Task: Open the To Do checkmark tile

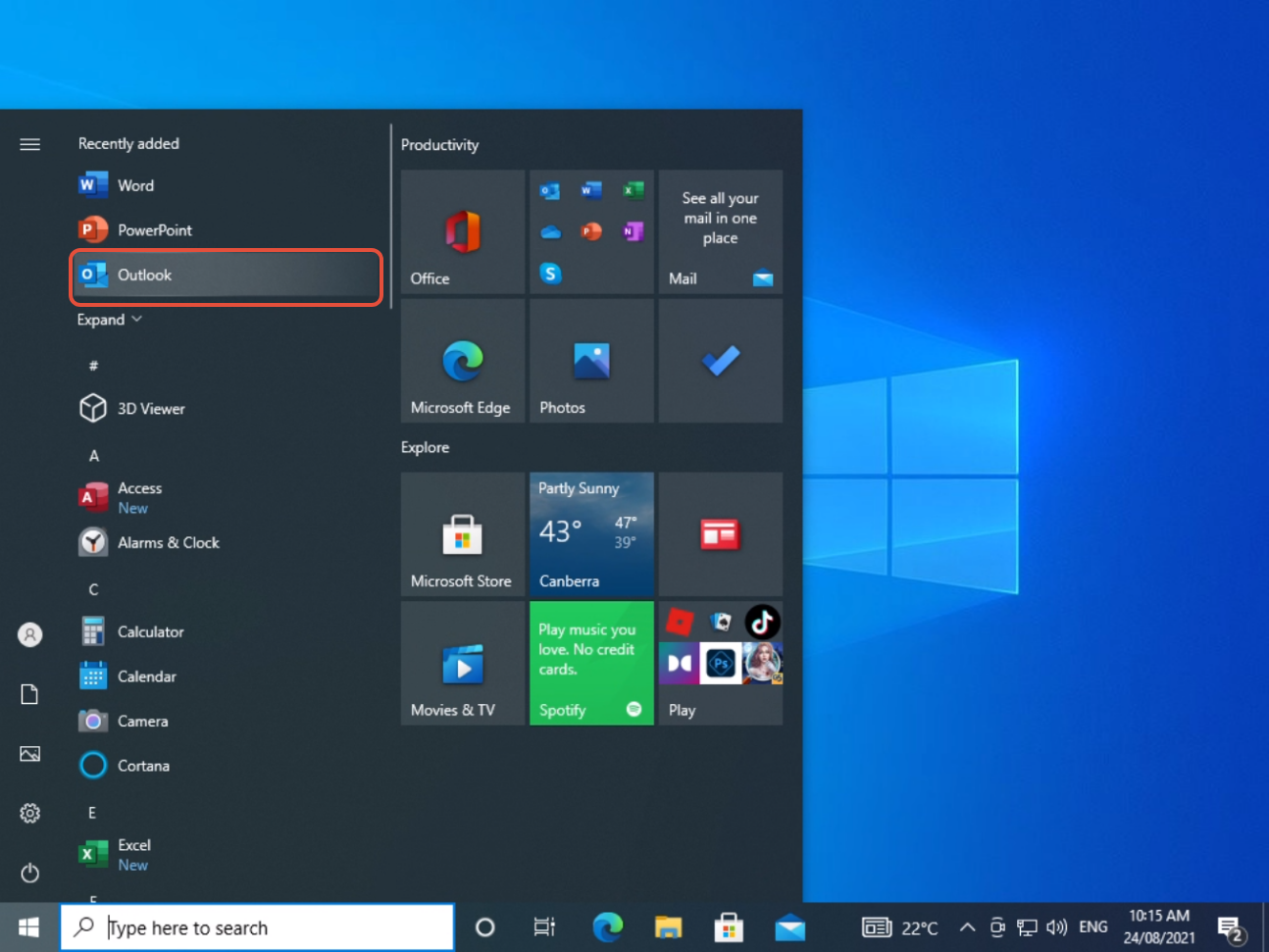Action: [x=721, y=361]
